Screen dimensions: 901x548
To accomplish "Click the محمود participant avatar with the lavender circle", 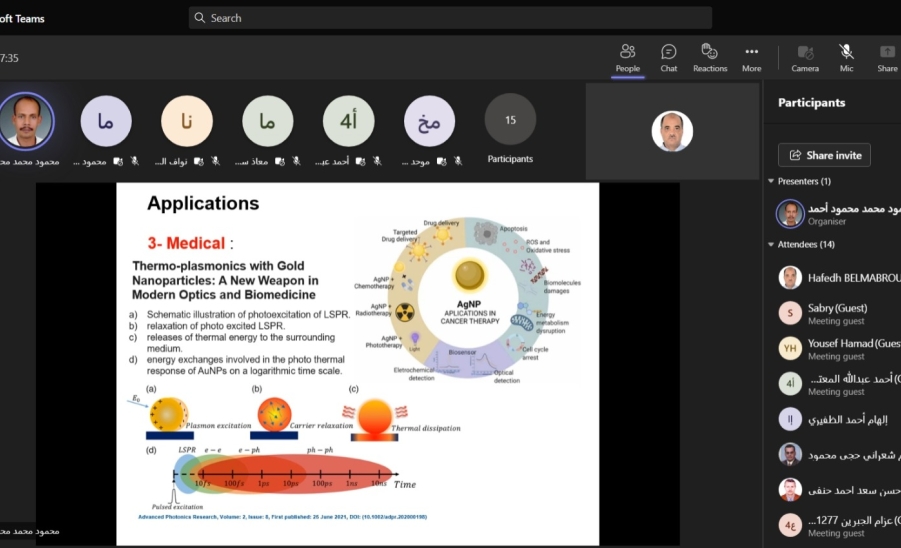I will click(106, 121).
